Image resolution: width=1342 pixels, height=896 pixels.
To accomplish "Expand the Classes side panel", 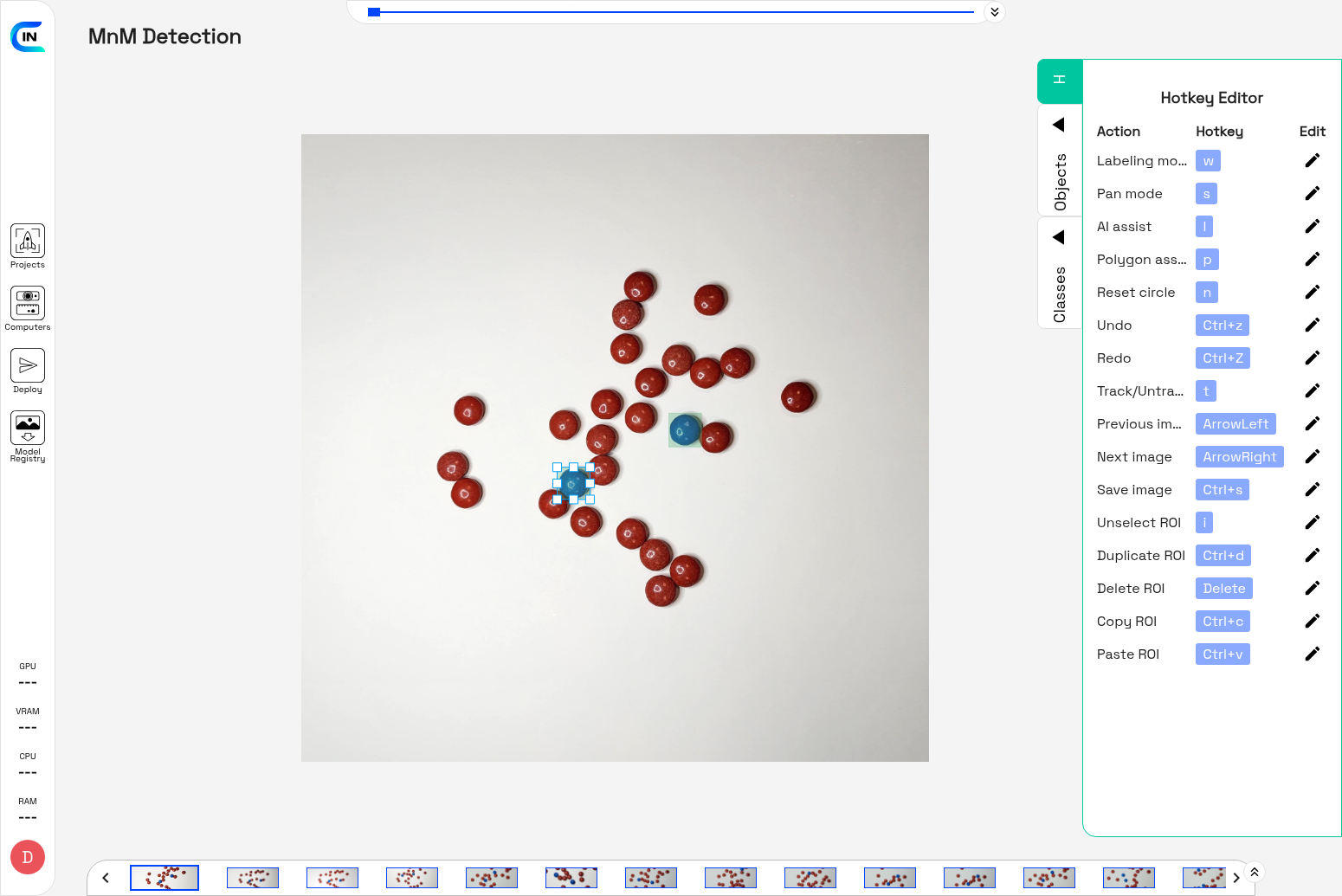I will (x=1059, y=273).
